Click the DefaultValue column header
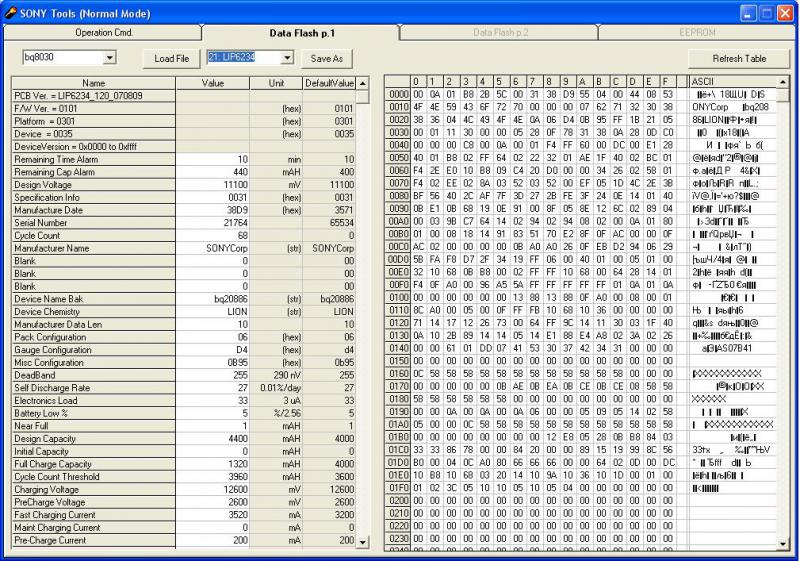800x561 pixels. (329, 83)
